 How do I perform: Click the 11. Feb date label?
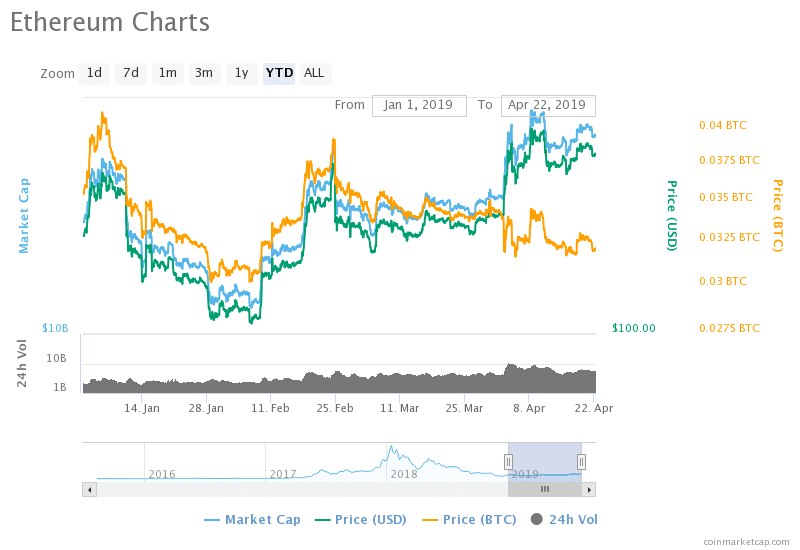(x=270, y=408)
